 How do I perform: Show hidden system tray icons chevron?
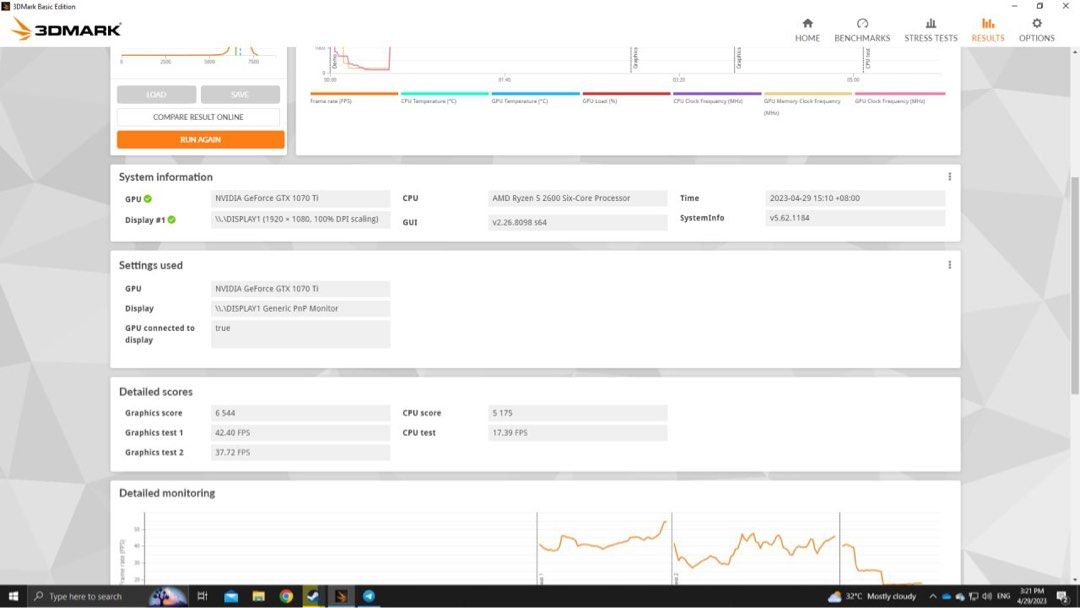coord(931,596)
